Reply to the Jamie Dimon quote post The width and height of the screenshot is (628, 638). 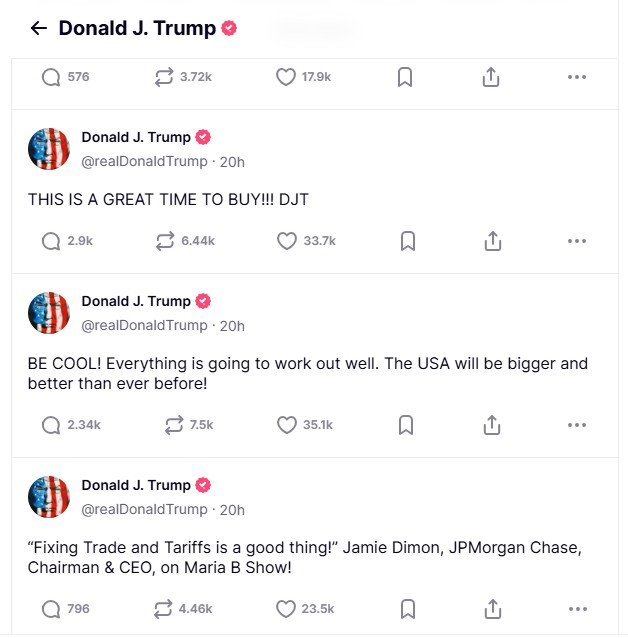point(51,609)
